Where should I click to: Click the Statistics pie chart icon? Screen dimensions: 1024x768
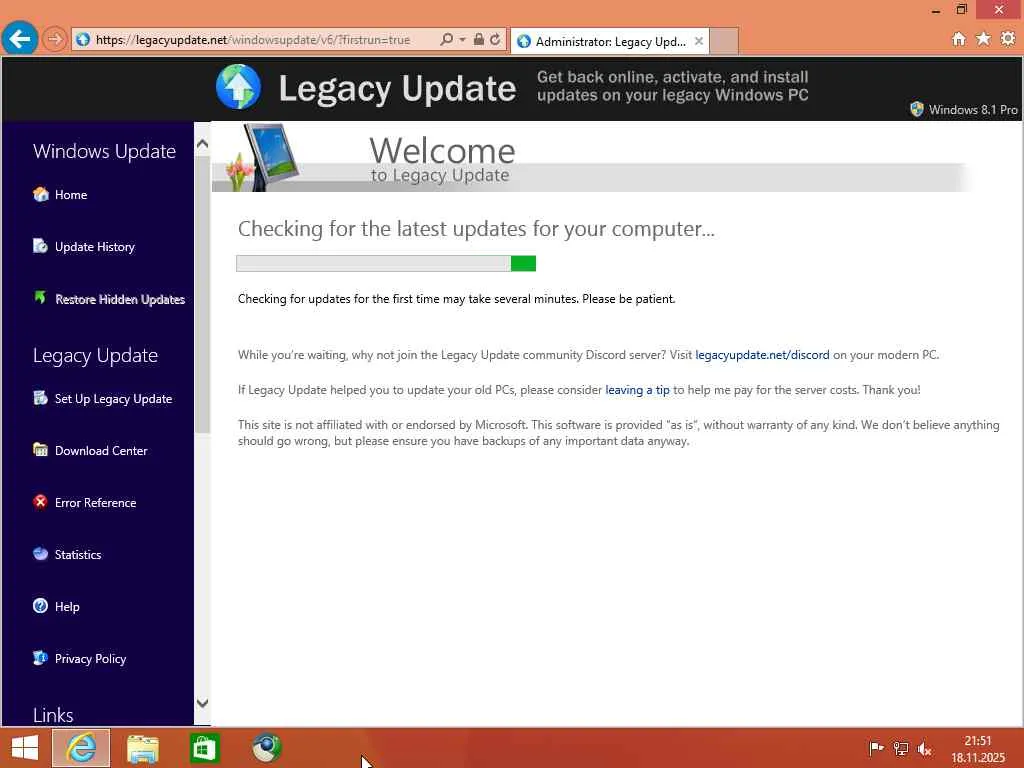(x=40, y=553)
